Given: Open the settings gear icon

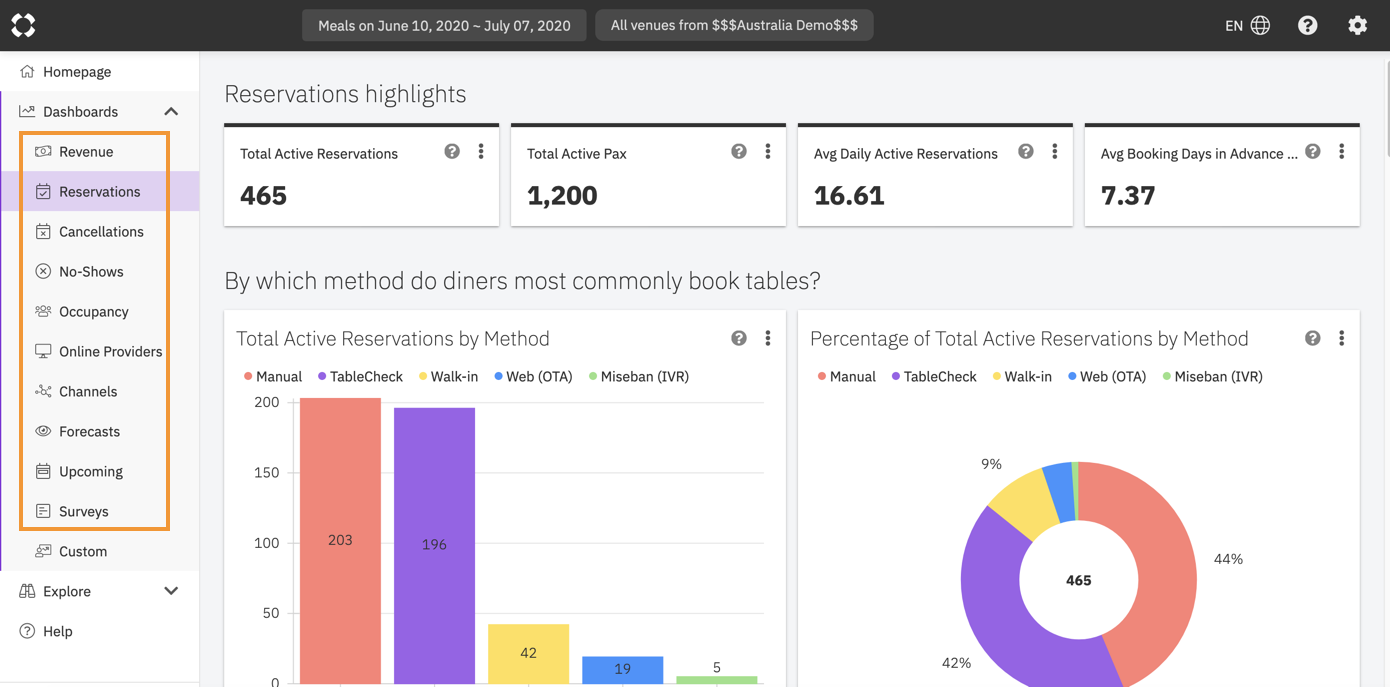Looking at the screenshot, I should 1357,25.
